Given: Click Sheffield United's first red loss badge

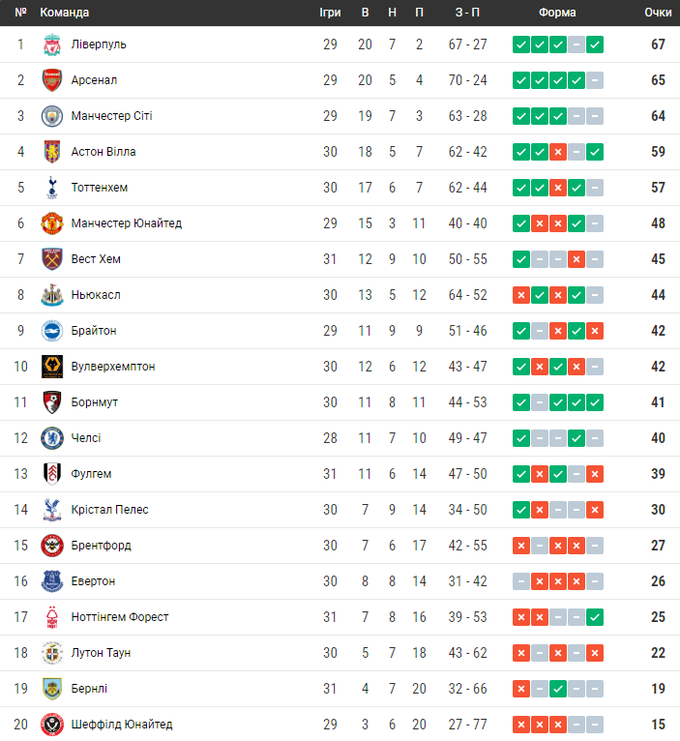Looking at the screenshot, I should click(x=521, y=724).
